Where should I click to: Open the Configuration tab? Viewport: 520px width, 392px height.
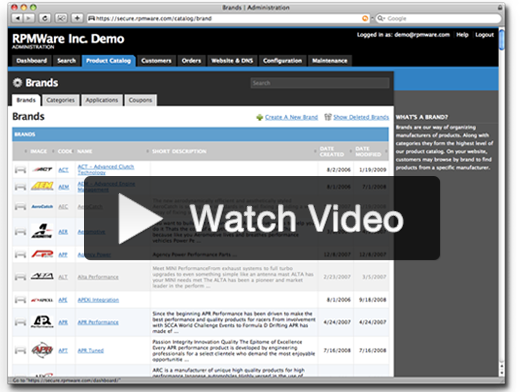282,61
